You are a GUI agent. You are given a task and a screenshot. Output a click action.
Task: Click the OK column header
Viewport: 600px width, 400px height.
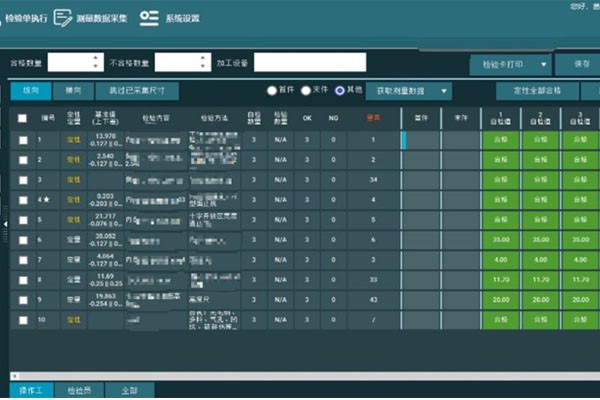point(307,118)
